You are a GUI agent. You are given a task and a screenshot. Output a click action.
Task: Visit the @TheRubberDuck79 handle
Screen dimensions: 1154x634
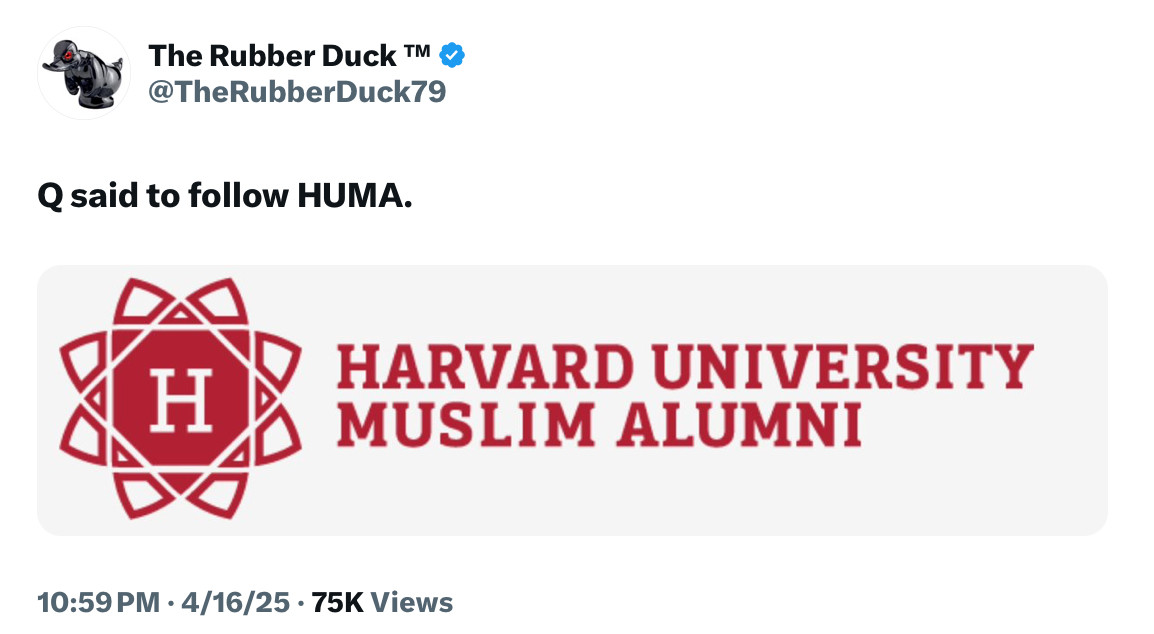296,93
